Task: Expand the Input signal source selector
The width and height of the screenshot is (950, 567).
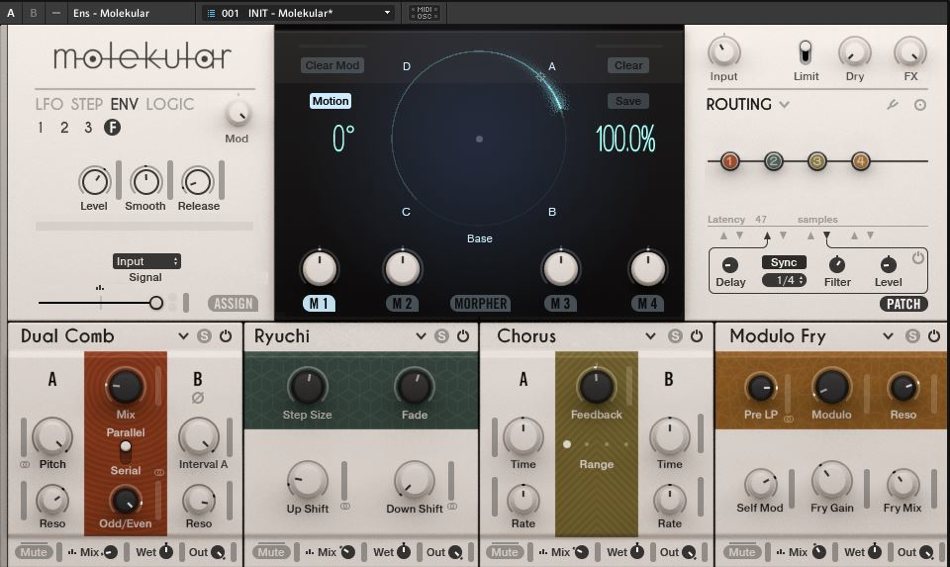Action: click(x=146, y=261)
